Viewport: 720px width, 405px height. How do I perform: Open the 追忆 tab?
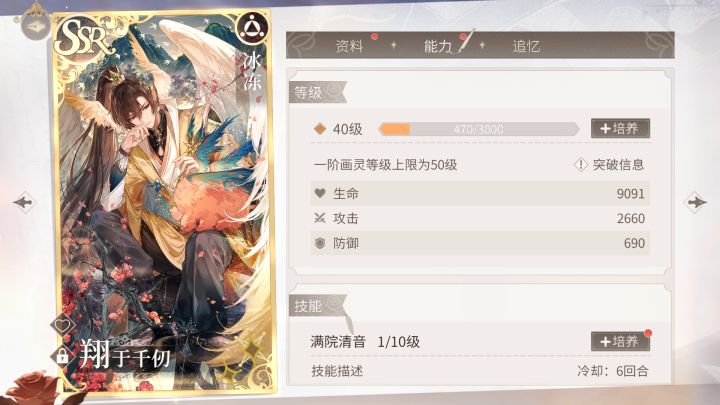tap(526, 46)
